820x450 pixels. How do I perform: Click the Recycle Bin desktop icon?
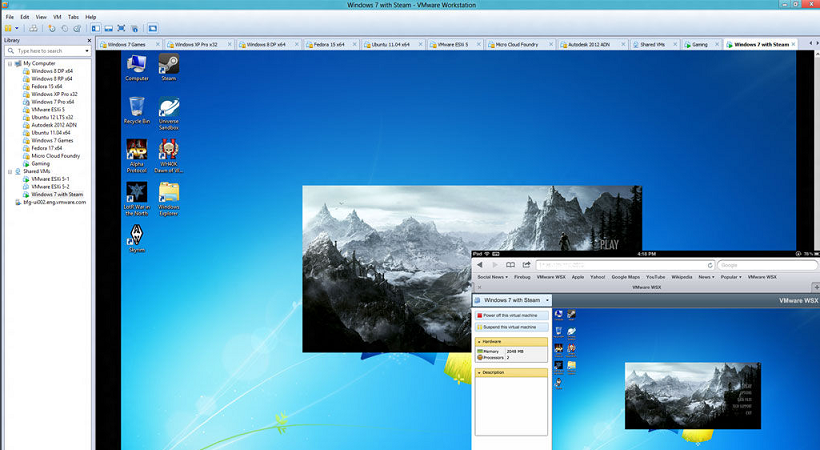[136, 110]
